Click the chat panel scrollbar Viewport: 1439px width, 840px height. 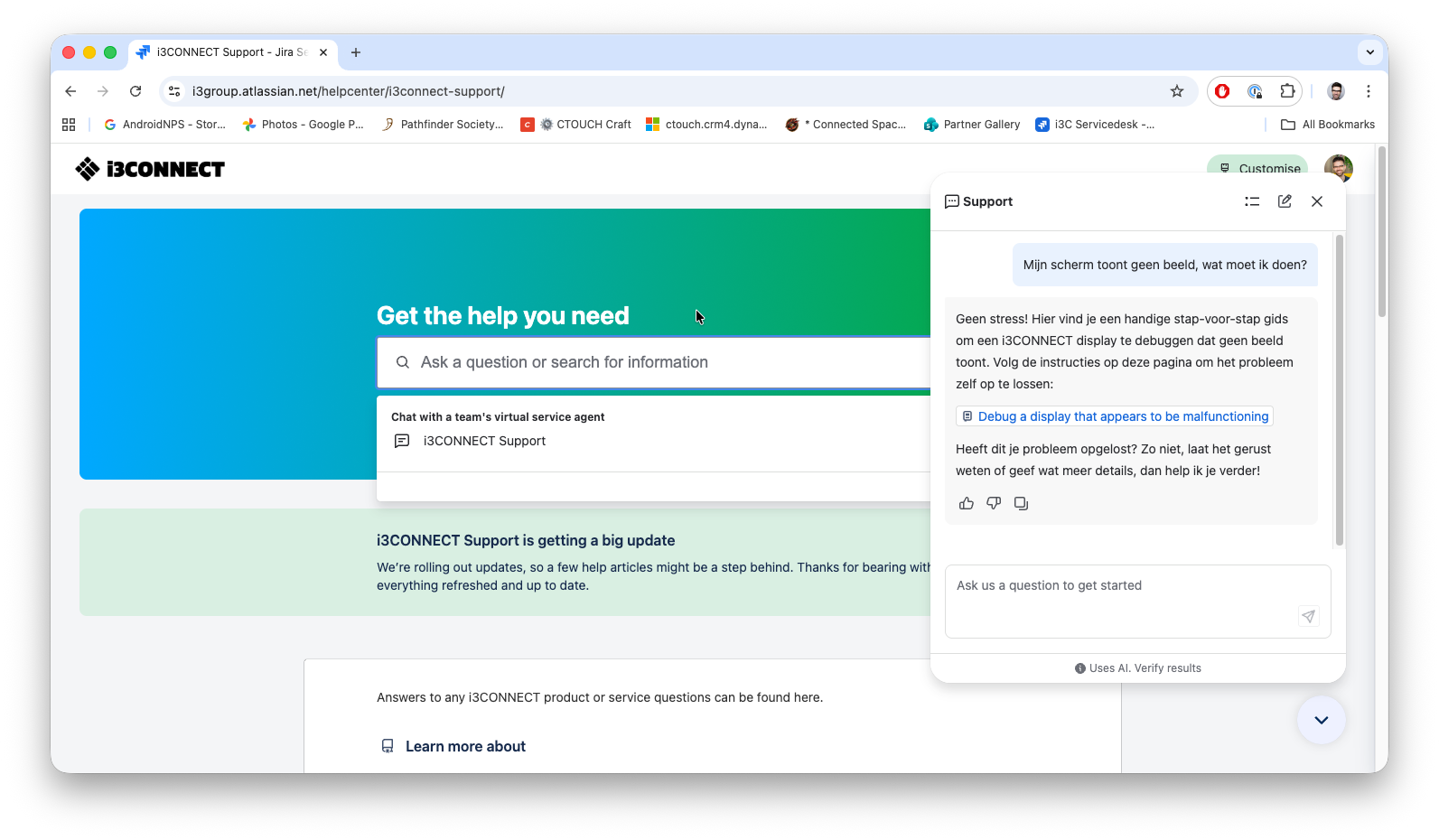coord(1340,390)
